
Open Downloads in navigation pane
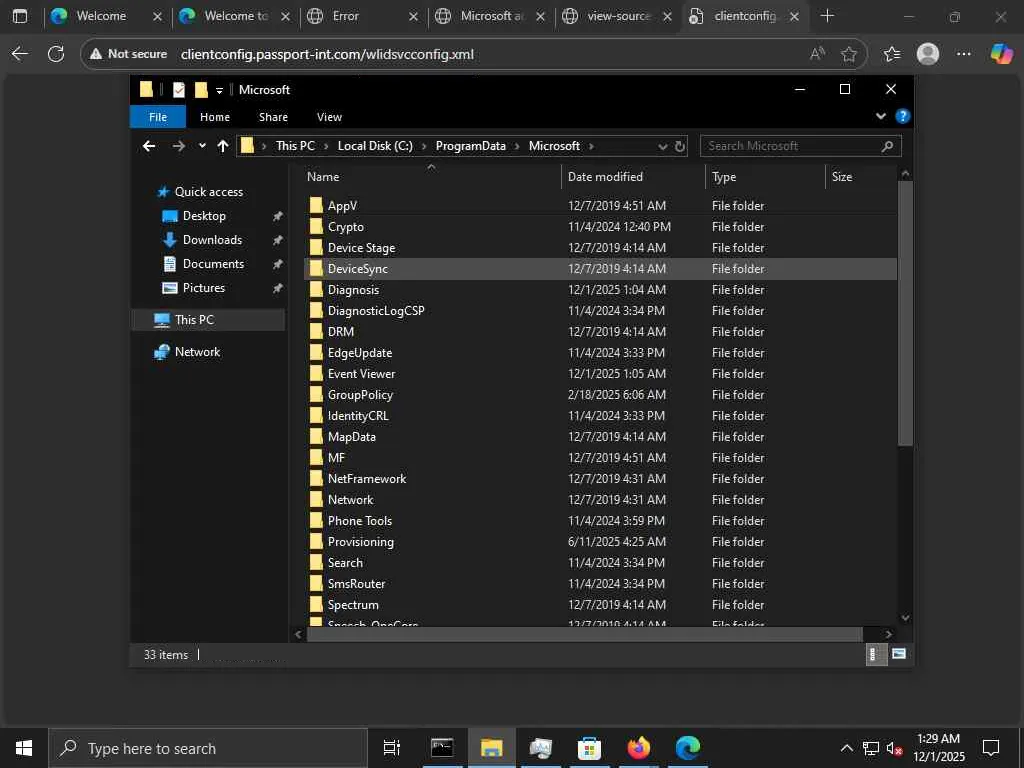point(212,240)
